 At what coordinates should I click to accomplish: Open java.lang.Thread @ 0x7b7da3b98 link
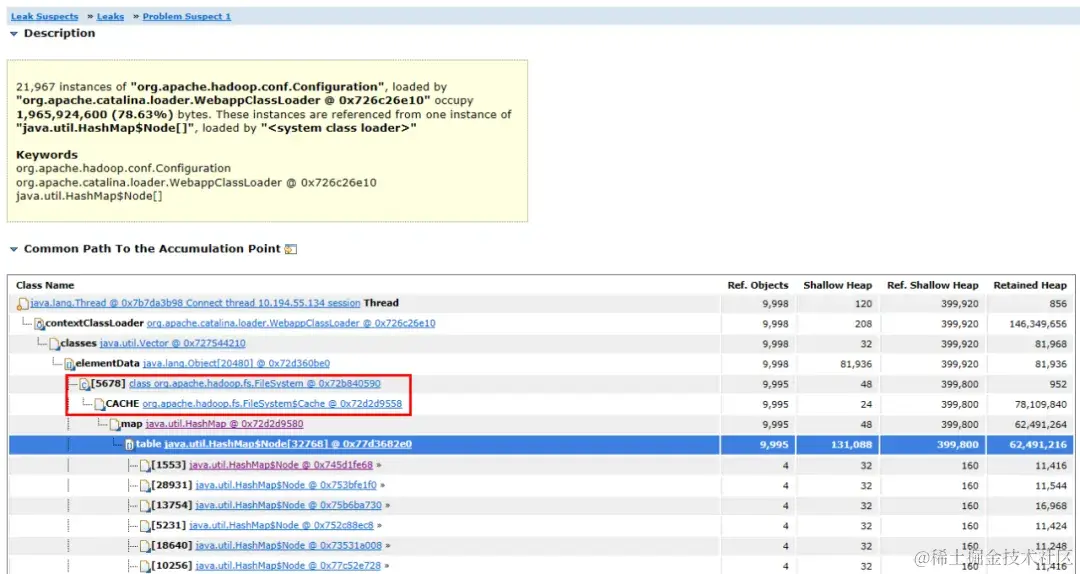[x=195, y=303]
